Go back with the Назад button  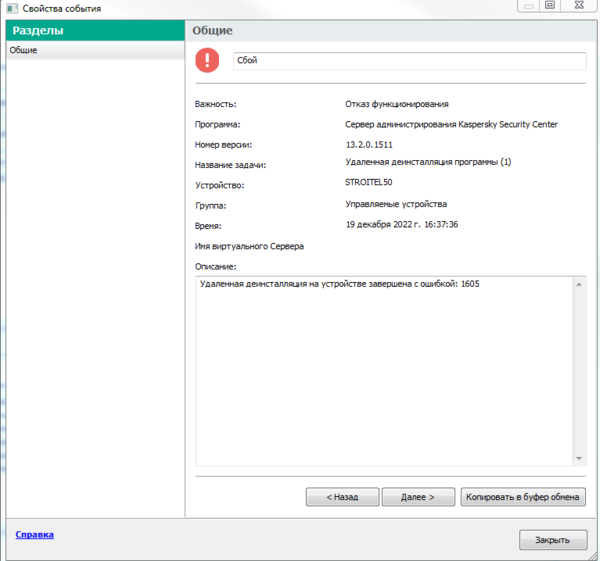tap(342, 497)
